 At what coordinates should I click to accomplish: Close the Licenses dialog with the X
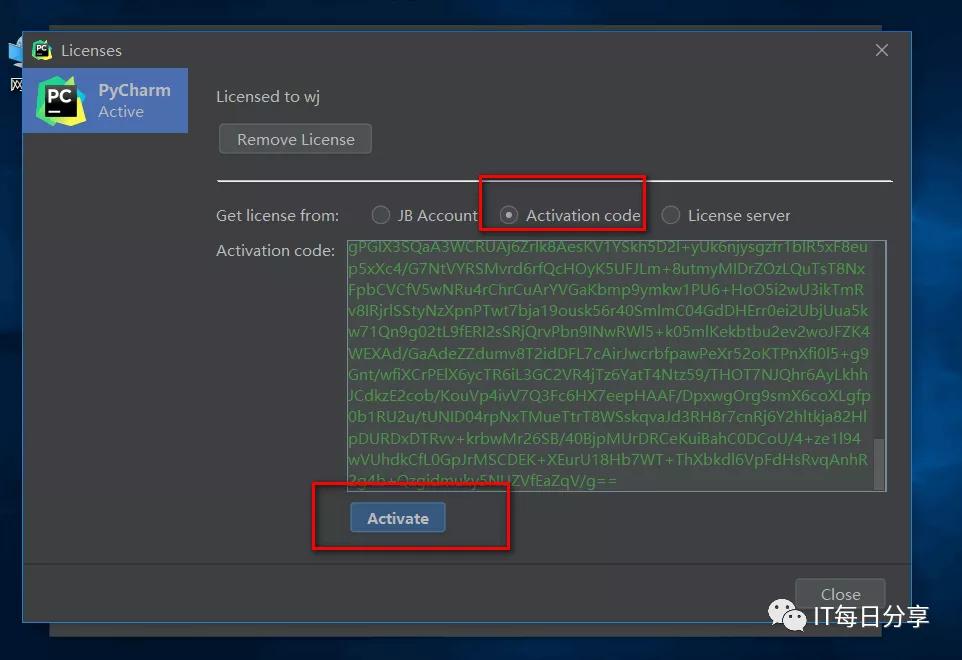pyautogui.click(x=882, y=50)
